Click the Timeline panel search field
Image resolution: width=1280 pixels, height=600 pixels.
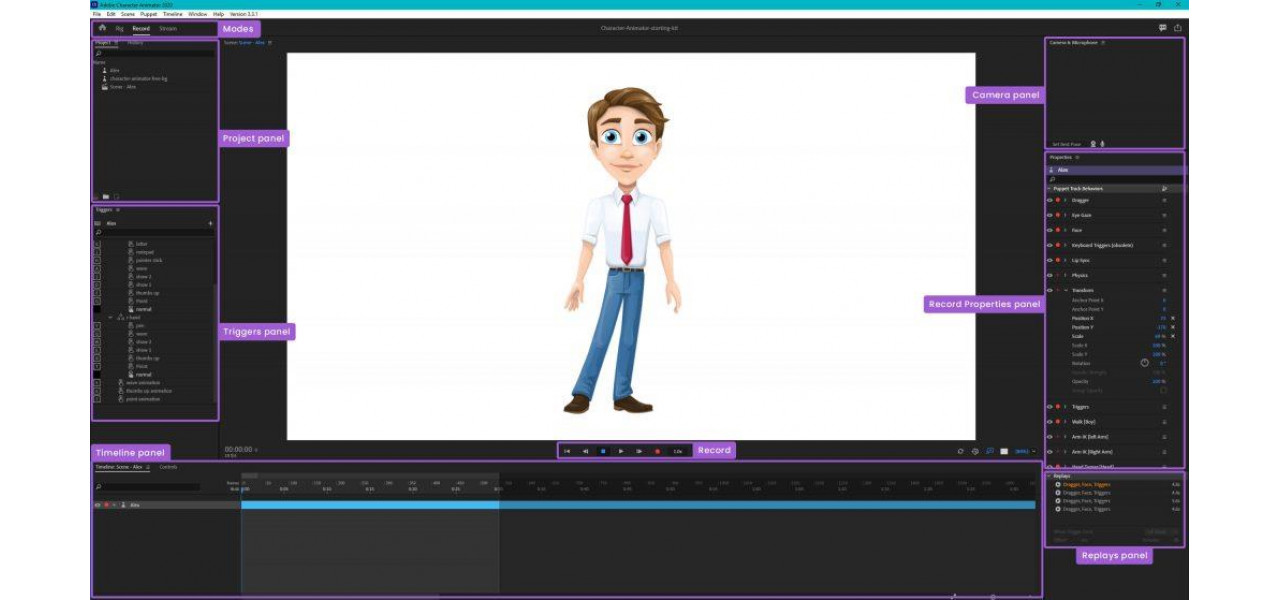(x=148, y=487)
